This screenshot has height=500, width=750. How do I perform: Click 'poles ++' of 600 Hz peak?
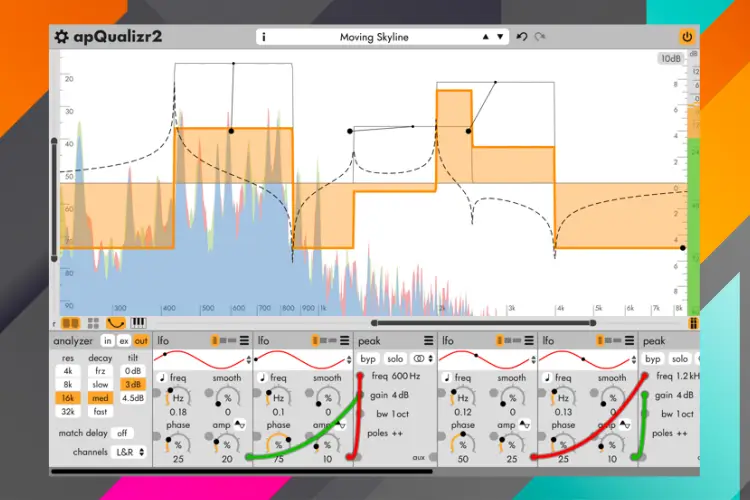(x=385, y=433)
